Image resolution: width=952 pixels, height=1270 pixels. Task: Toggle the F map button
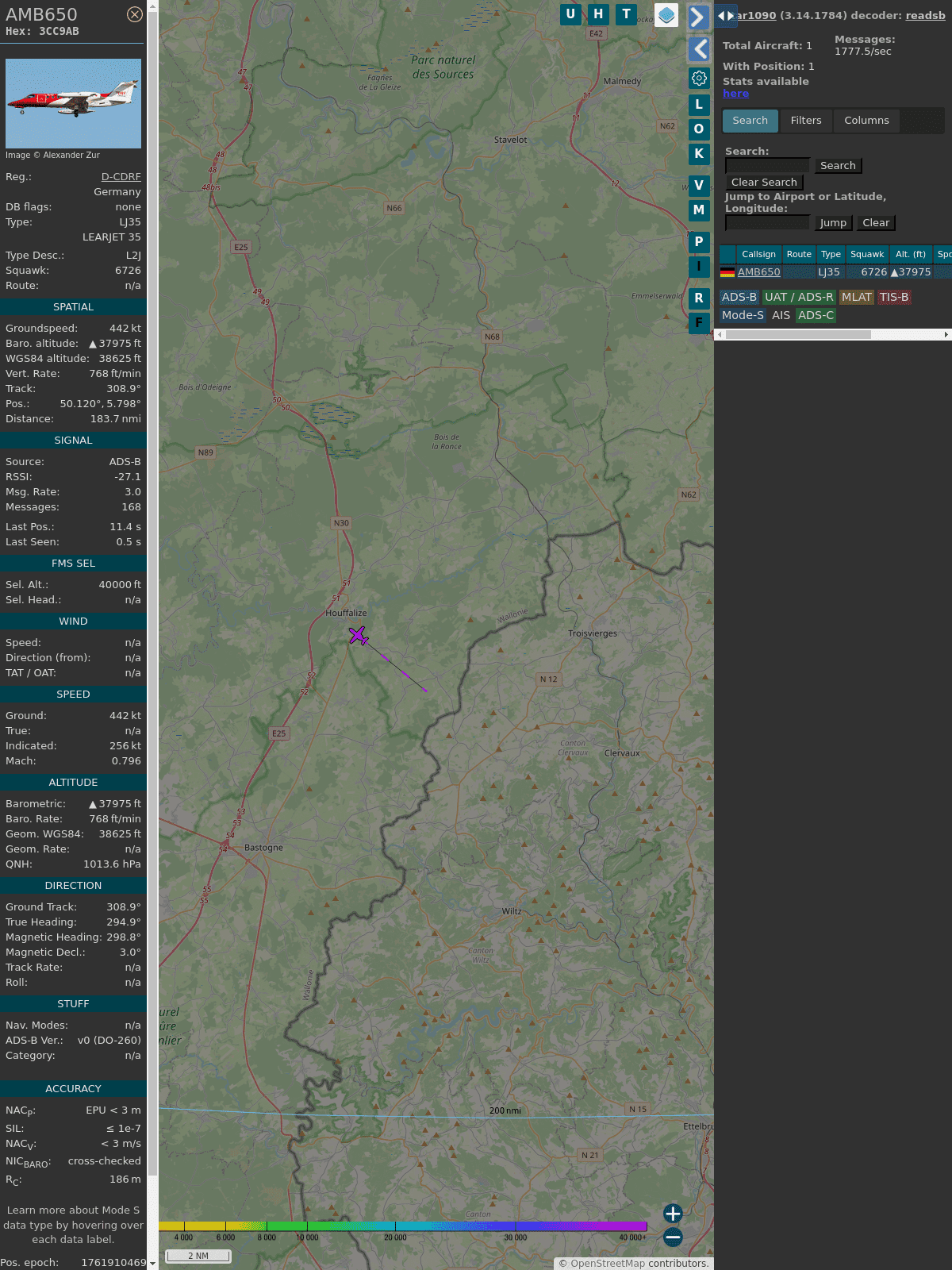[699, 323]
